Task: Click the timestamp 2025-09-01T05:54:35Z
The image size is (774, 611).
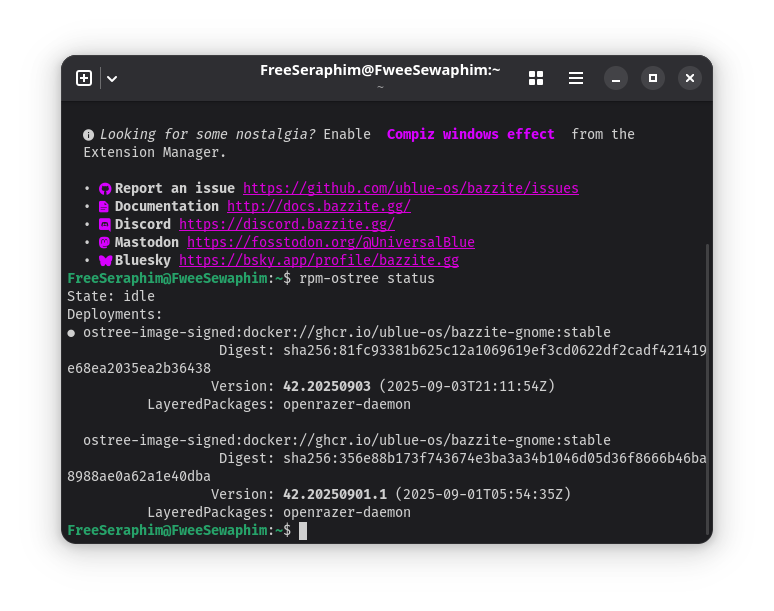Action: [x=483, y=495]
